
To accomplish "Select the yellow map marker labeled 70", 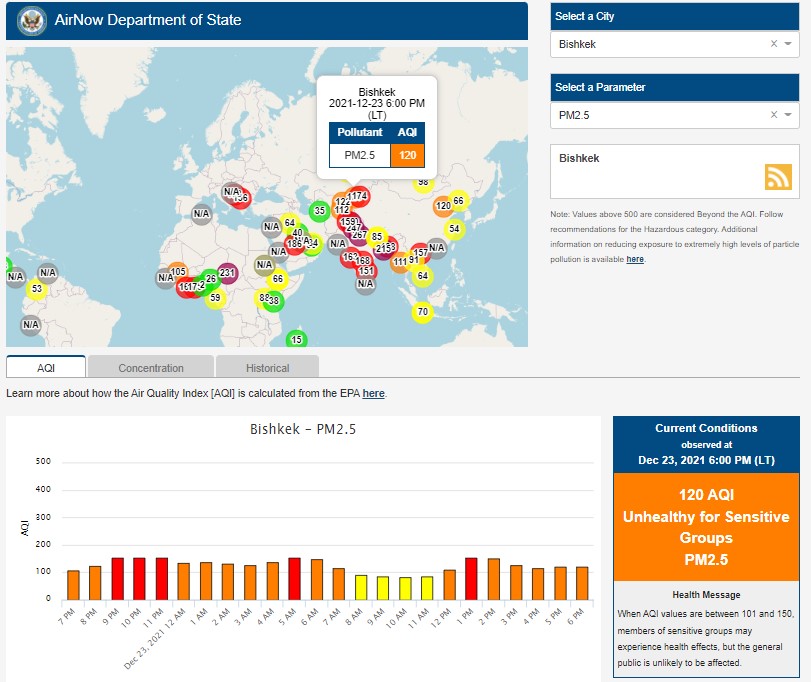I will coord(422,312).
